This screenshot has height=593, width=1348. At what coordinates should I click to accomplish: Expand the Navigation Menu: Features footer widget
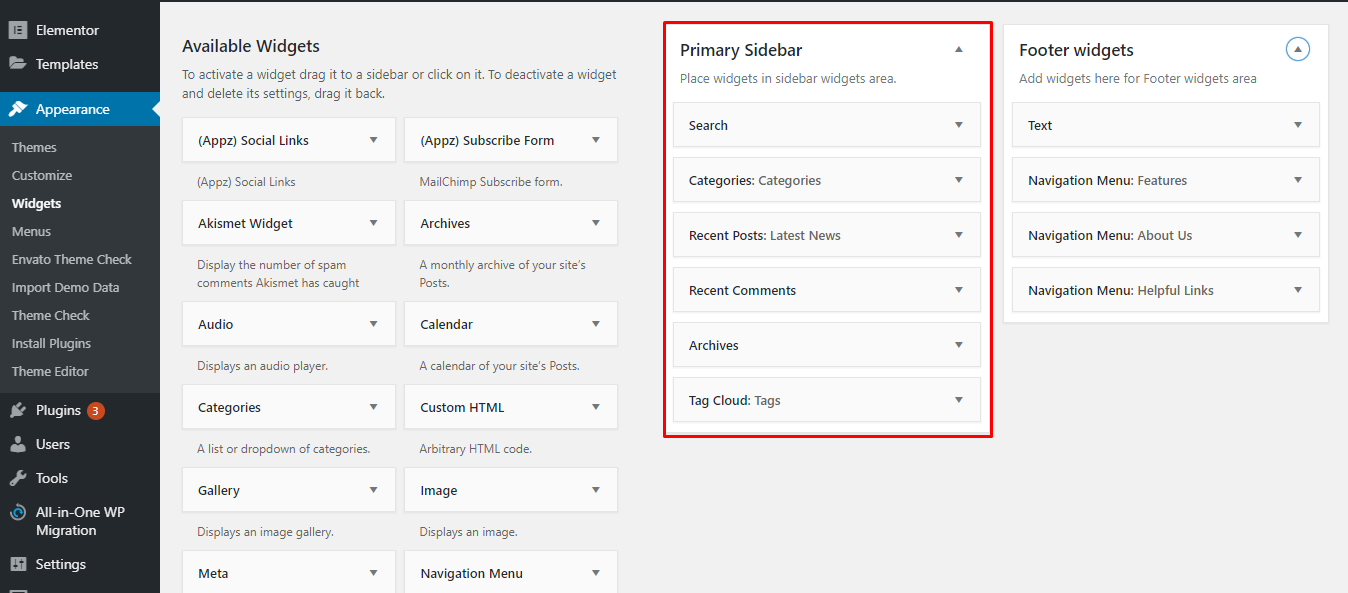(1297, 179)
